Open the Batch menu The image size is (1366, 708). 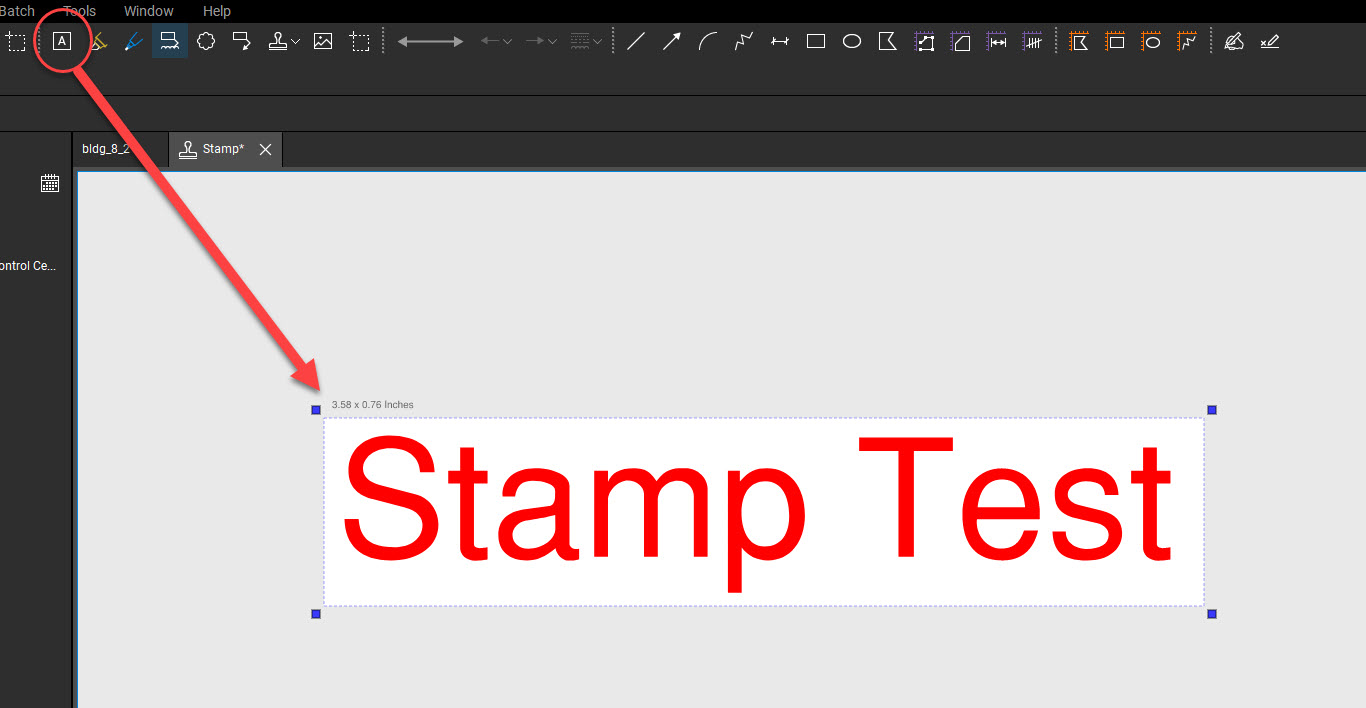tap(17, 11)
